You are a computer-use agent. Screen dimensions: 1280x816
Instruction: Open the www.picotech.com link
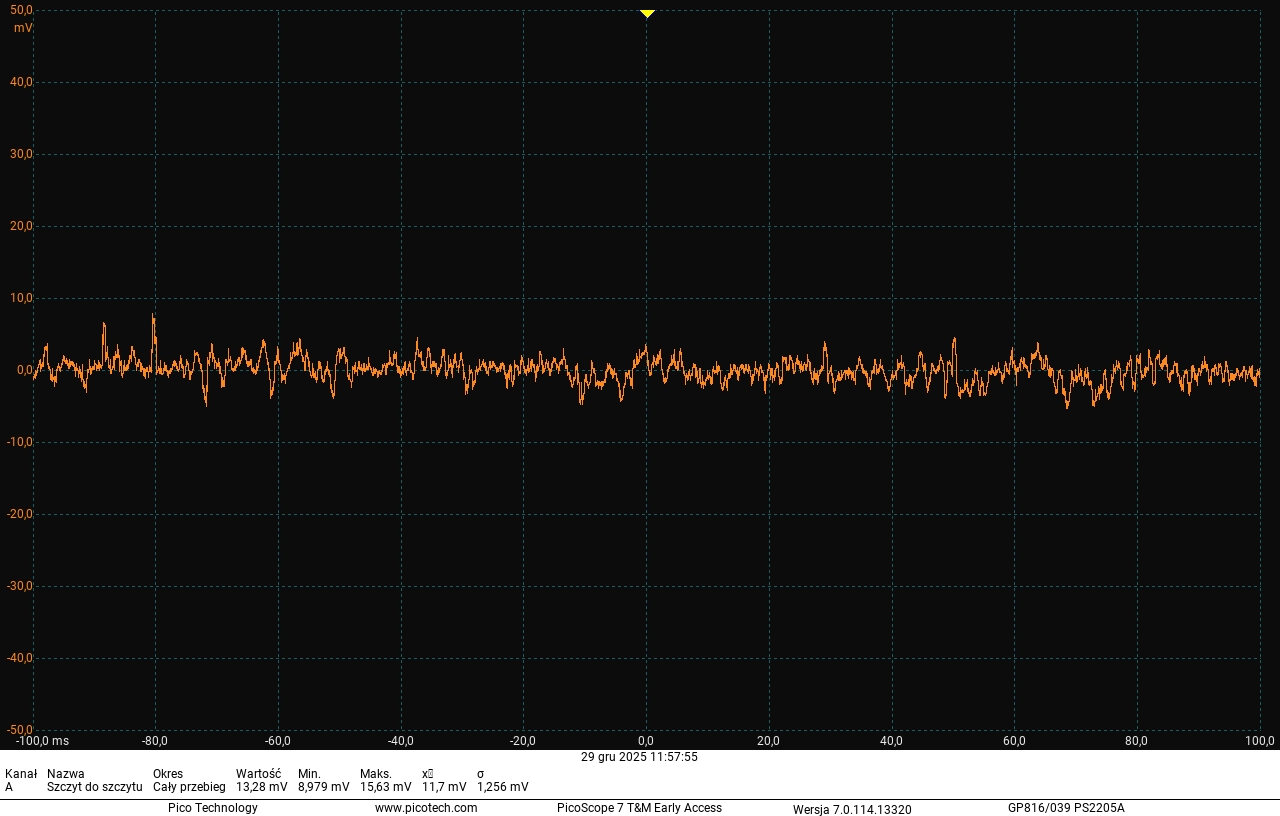click(x=426, y=808)
